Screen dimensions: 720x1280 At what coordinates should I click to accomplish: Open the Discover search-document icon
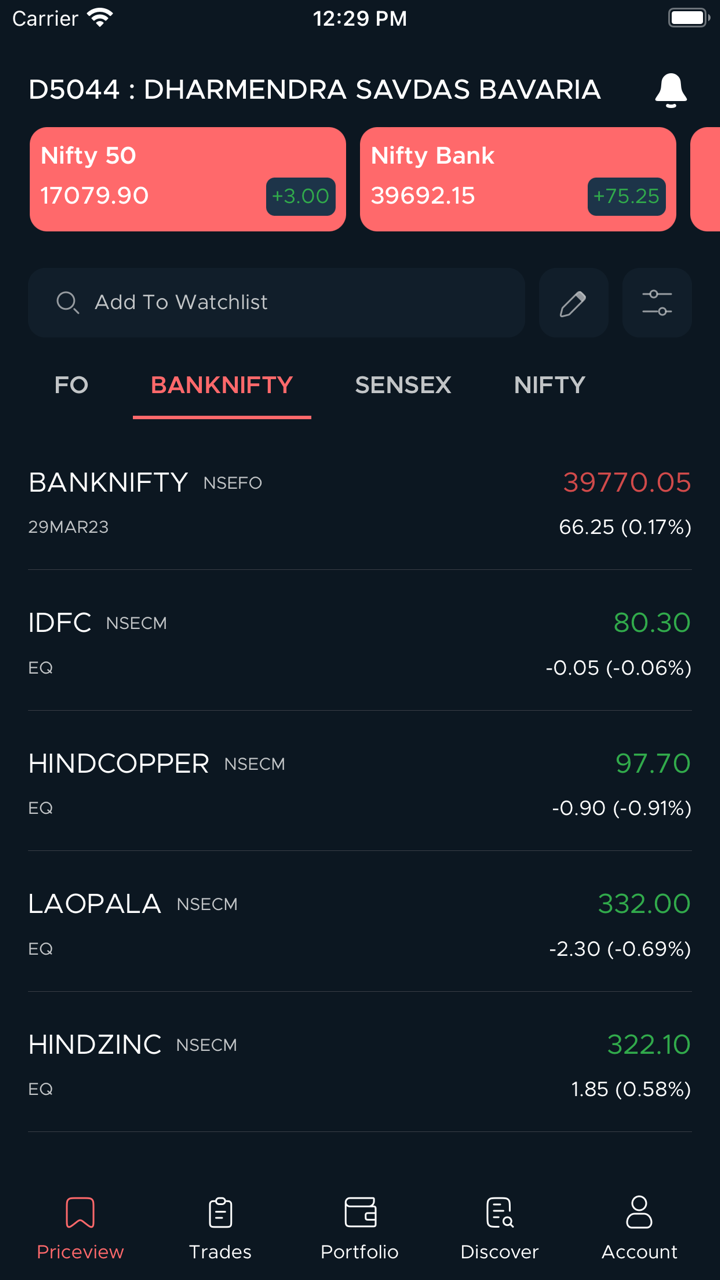pyautogui.click(x=499, y=1213)
